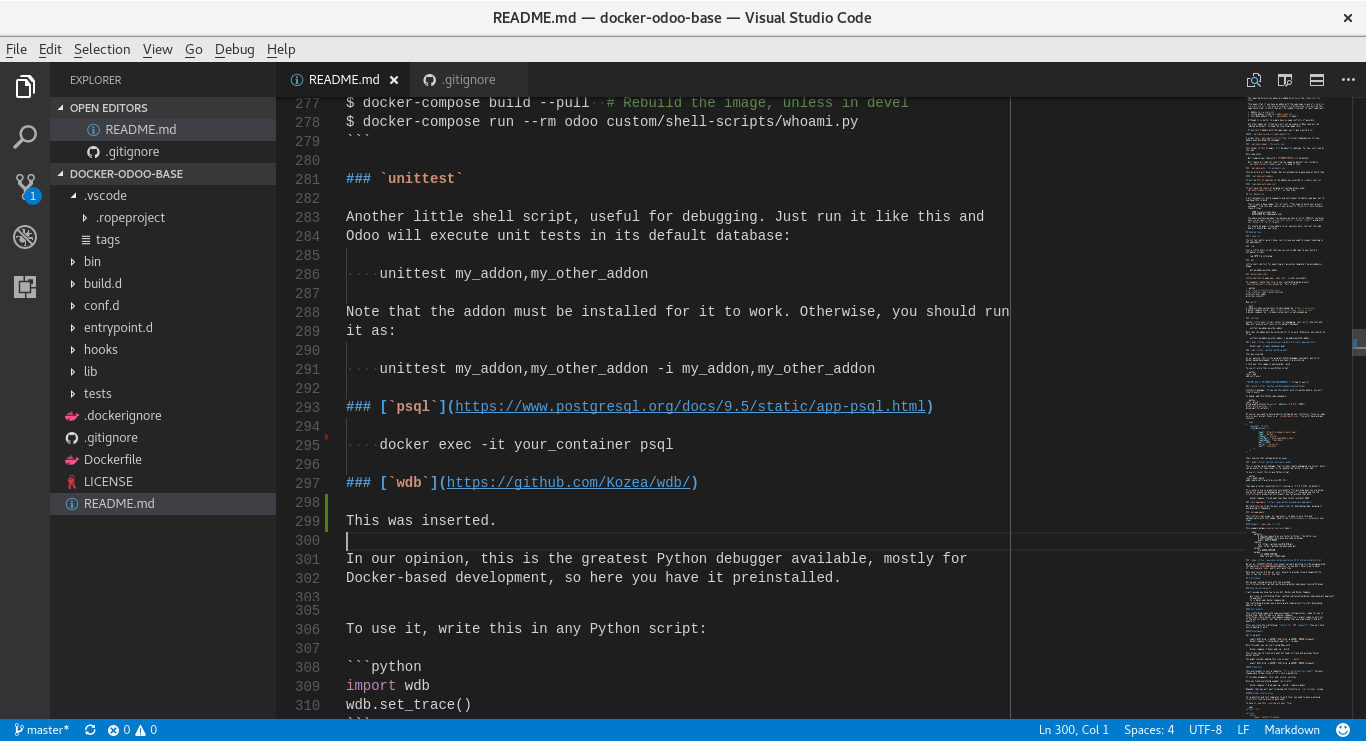The width and height of the screenshot is (1366, 741).
Task: Open the Debug menu
Action: (x=235, y=49)
